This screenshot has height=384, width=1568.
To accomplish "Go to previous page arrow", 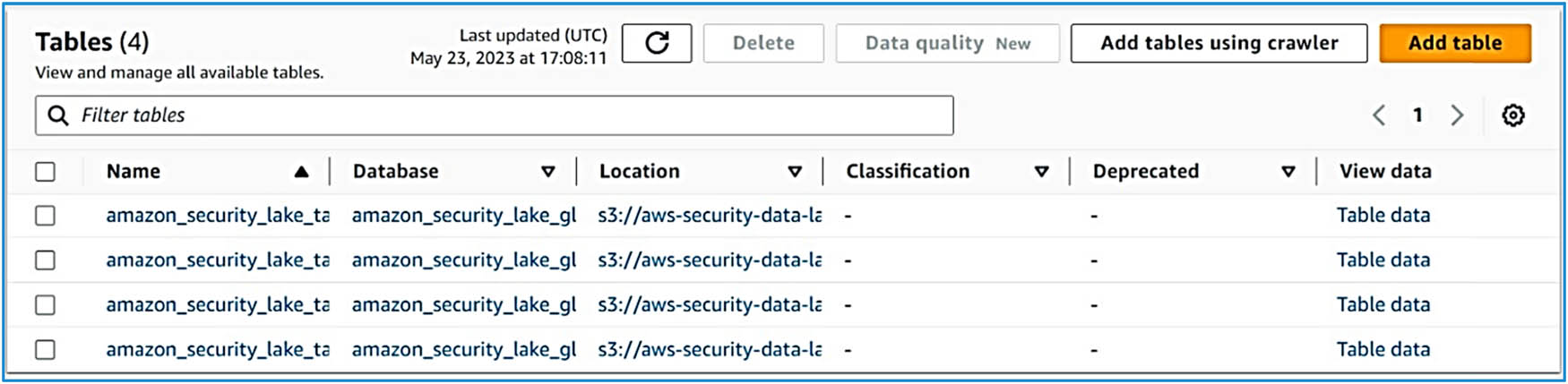I will [1379, 115].
